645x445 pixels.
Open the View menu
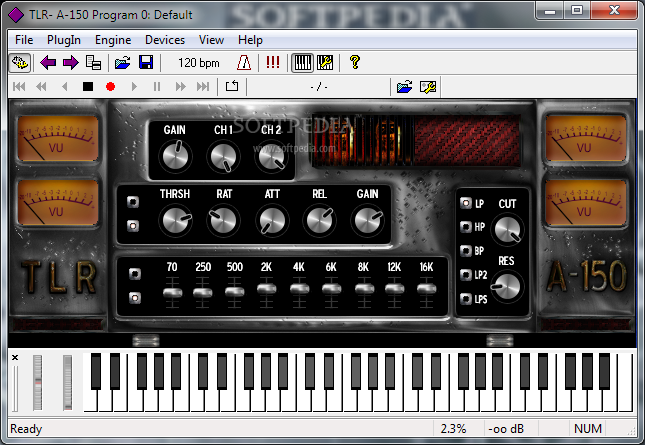pos(211,40)
